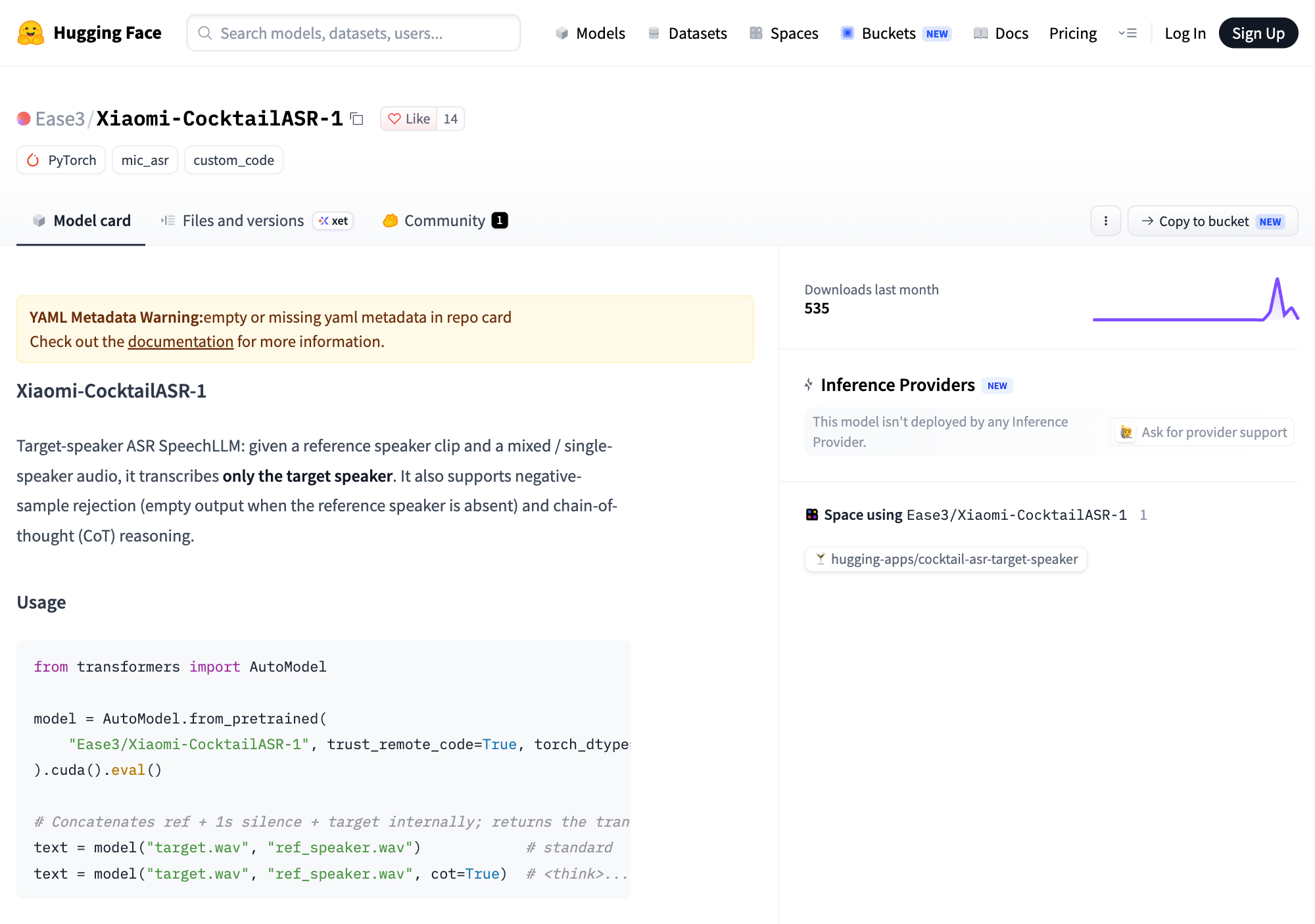
Task: Open the Pricing page
Action: [x=1073, y=33]
